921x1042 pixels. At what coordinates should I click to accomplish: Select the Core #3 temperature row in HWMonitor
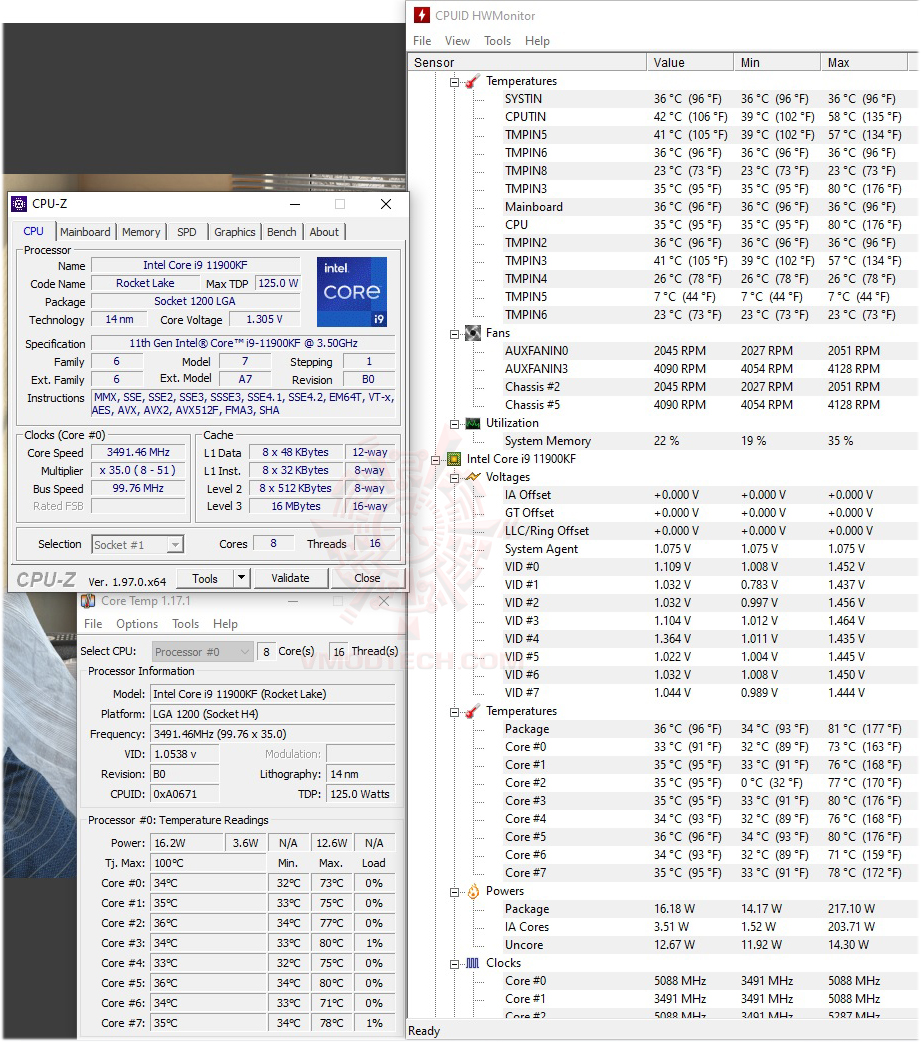710,801
